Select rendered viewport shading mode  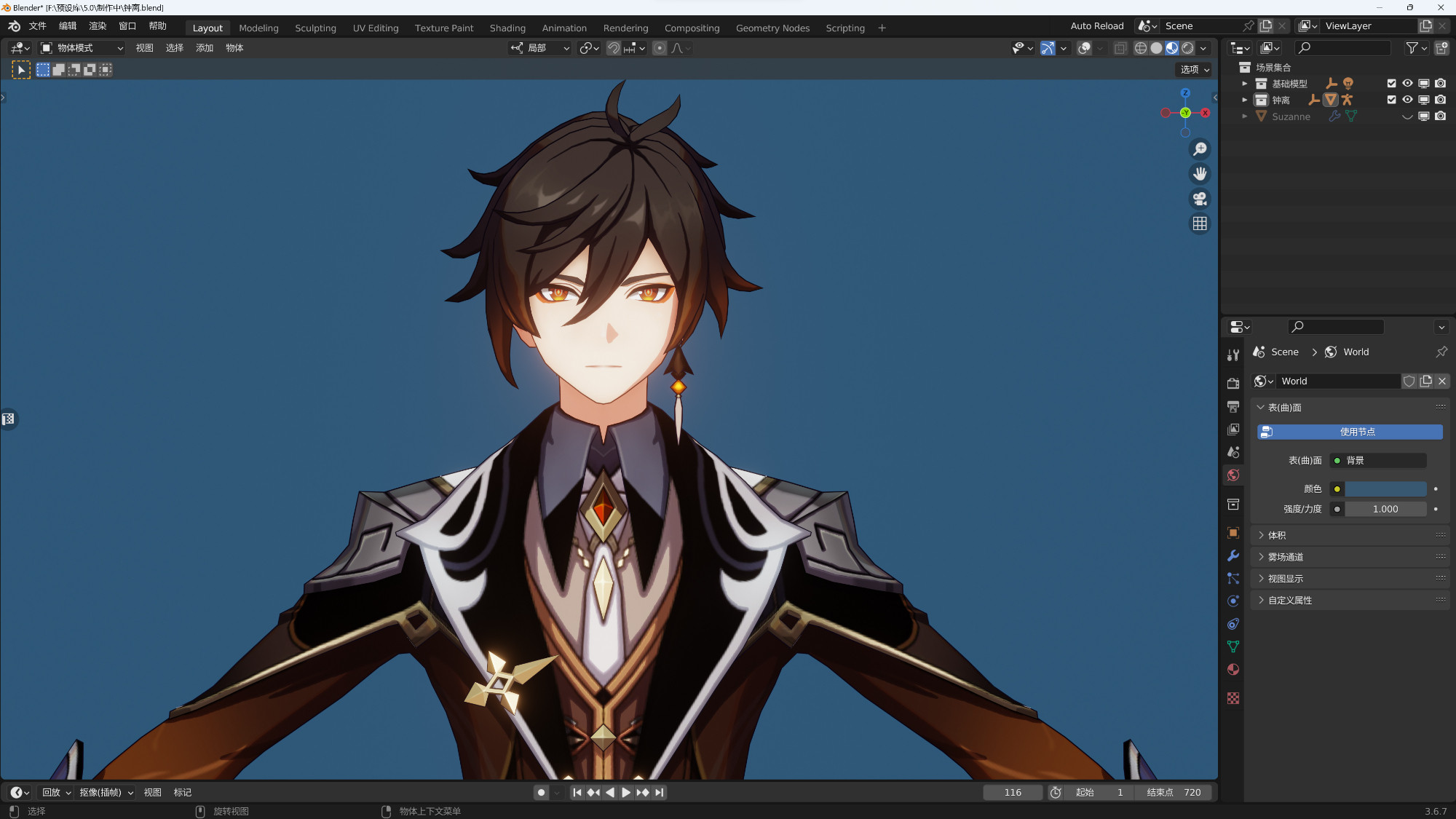[x=1187, y=48]
